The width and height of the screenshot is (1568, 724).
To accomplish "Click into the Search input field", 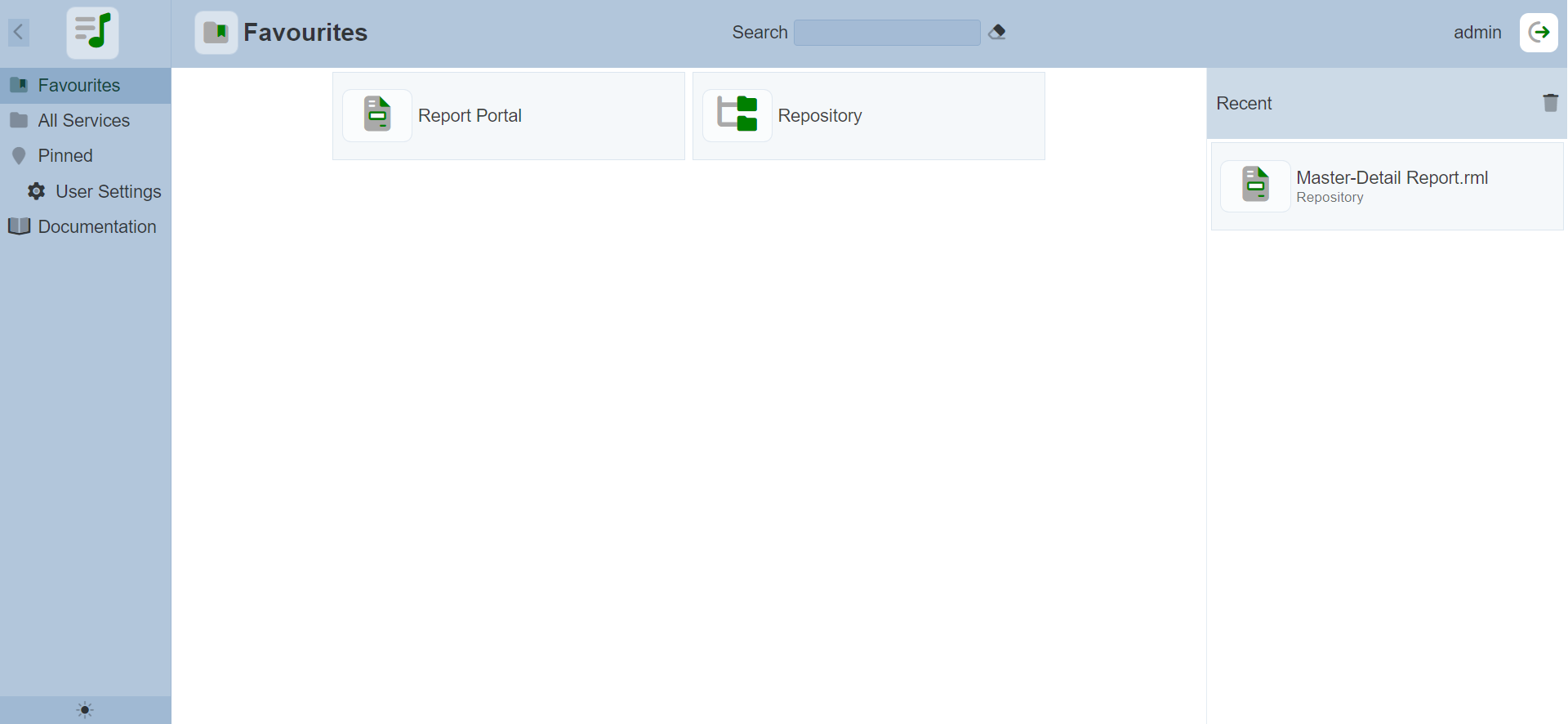I will coord(886,33).
